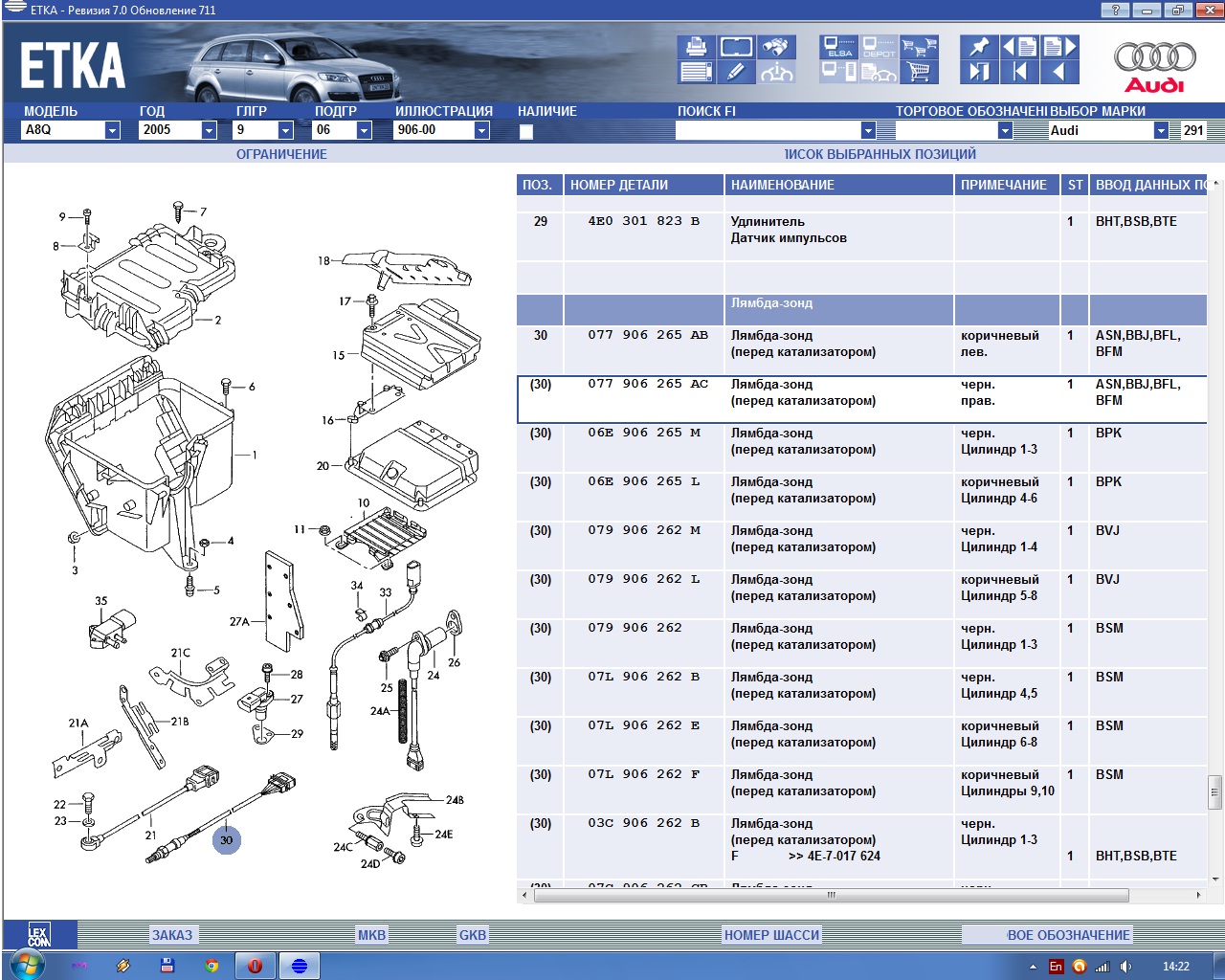This screenshot has height=980, width=1225.
Task: Click the multiple shopping carts icon
Action: click(919, 46)
